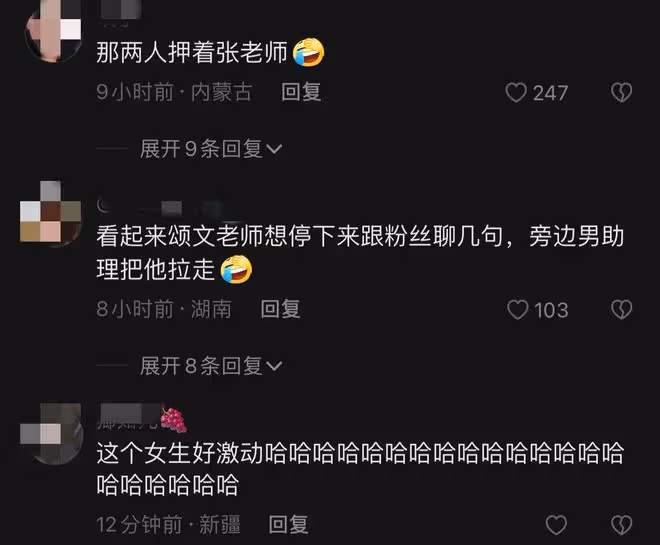Tap the laughing emoji after 张老师
The height and width of the screenshot is (545, 660).
coord(309,52)
